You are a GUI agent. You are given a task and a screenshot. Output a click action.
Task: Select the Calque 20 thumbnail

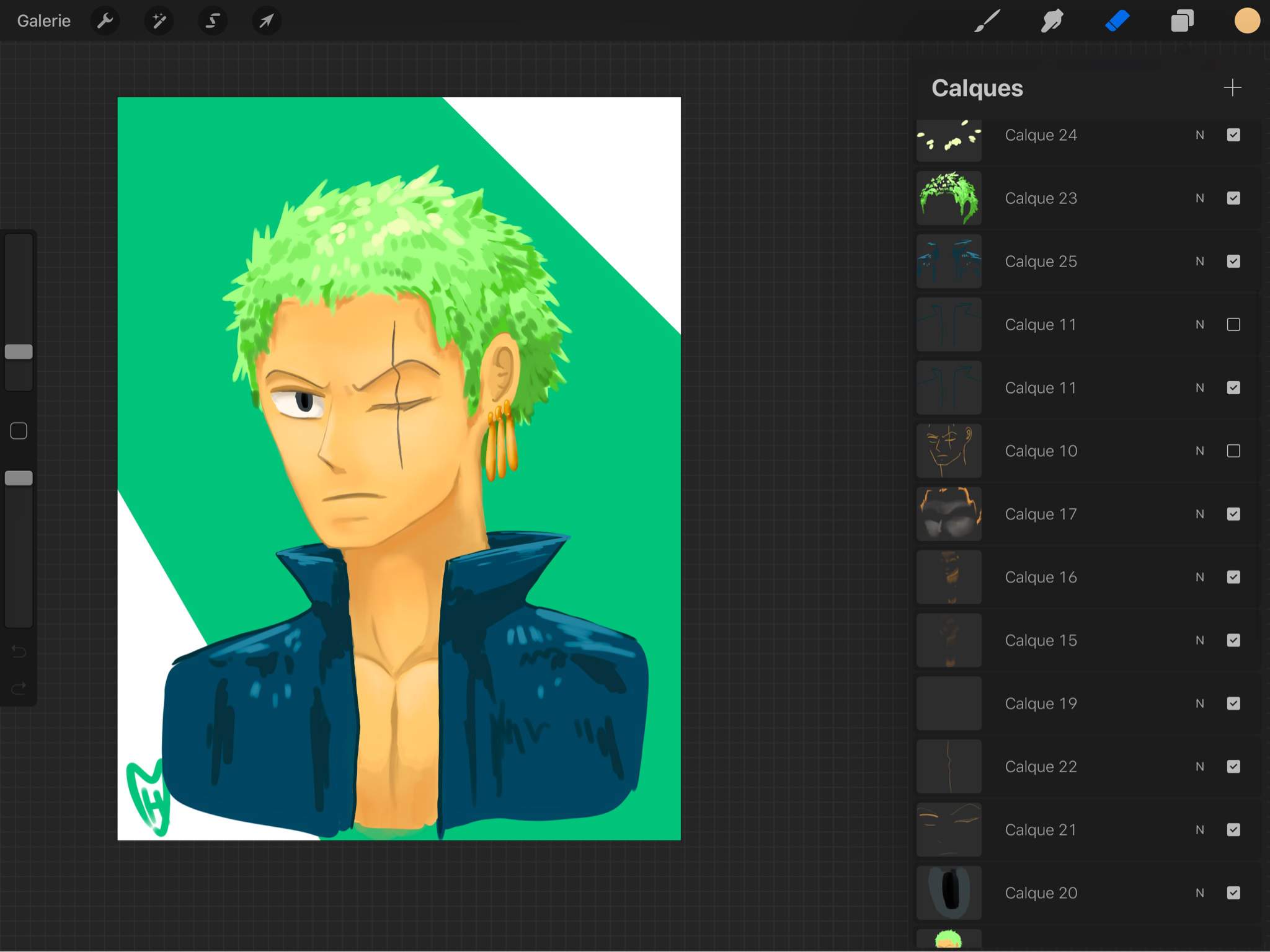949,893
